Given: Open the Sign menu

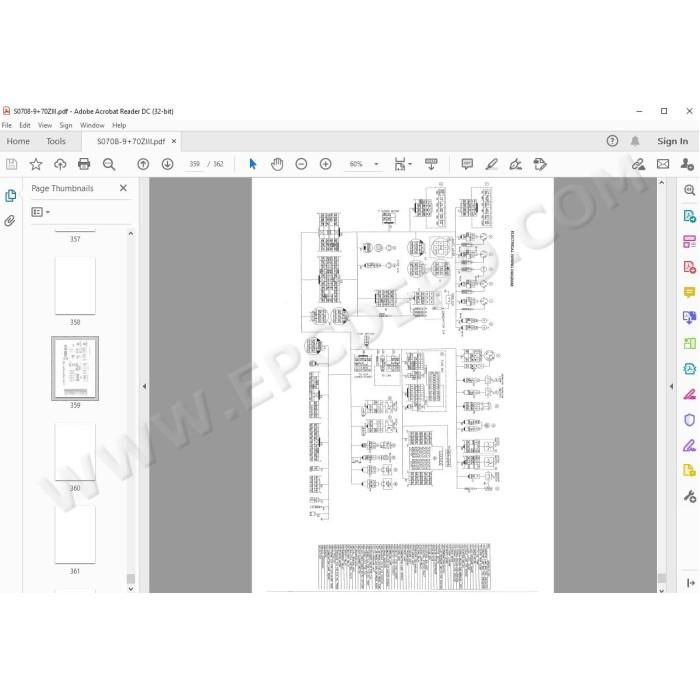Looking at the screenshot, I should (66, 125).
